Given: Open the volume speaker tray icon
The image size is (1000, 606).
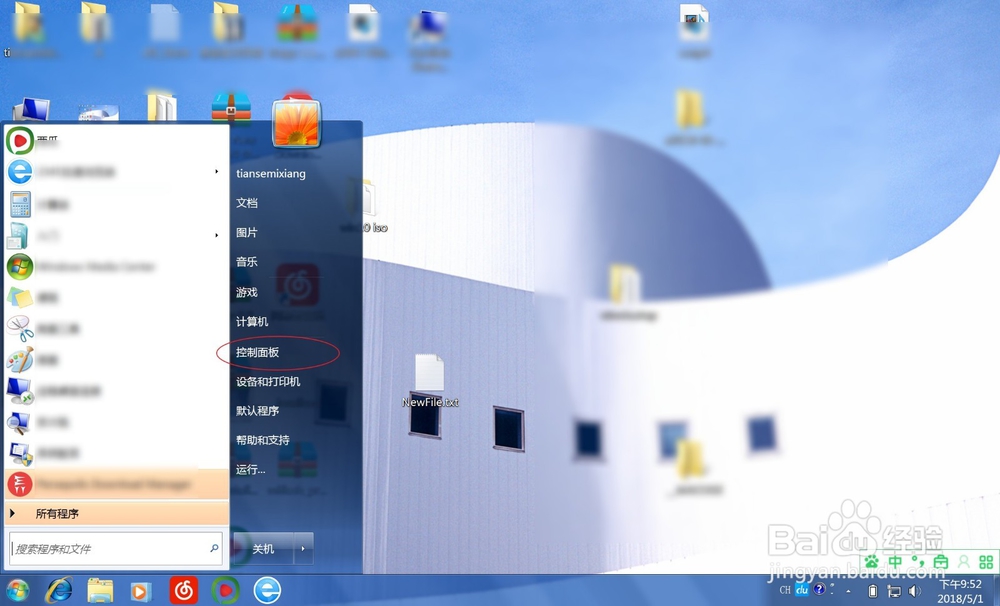Looking at the screenshot, I should point(915,591).
